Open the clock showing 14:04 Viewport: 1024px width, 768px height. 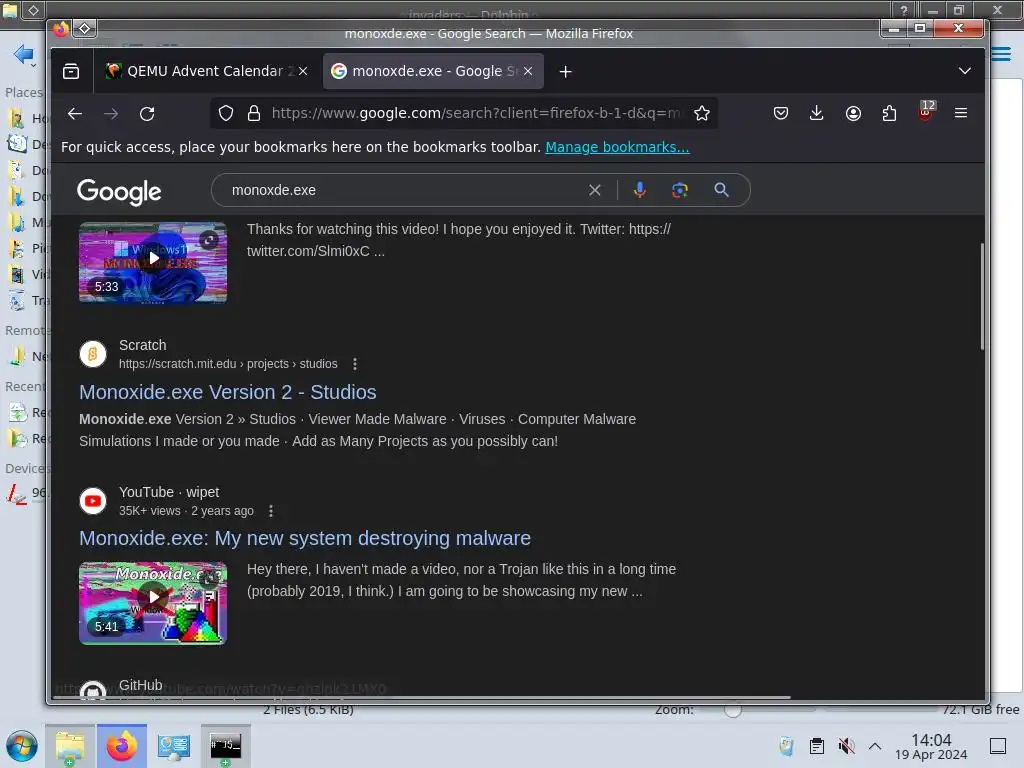[x=931, y=746]
